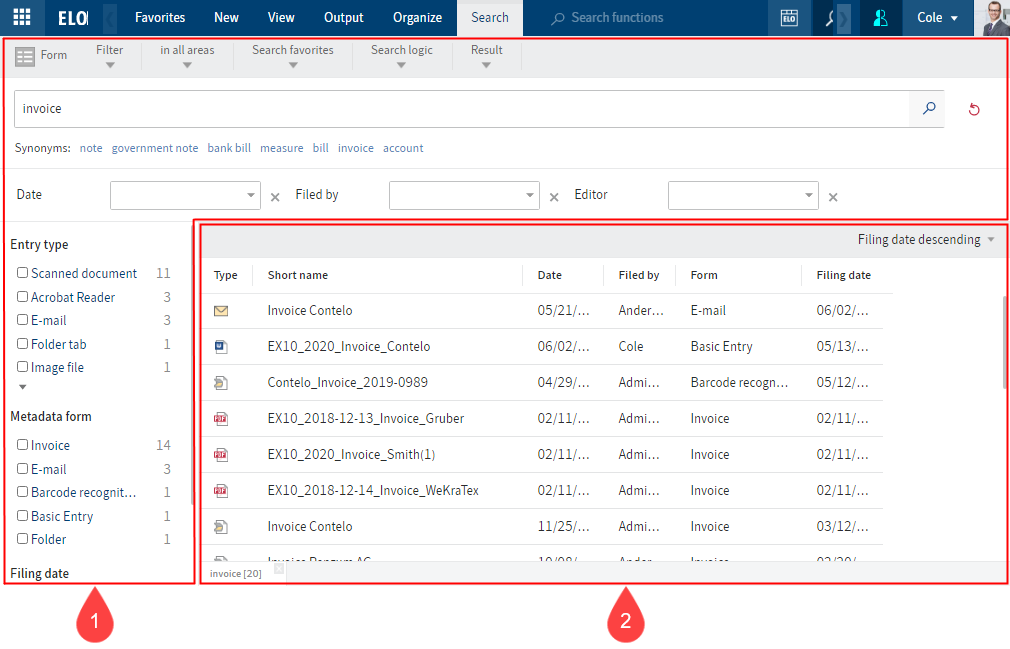Click the PDF icon of EX10_2020_Invoice_Smith(1)
This screenshot has width=1010, height=649.
coord(221,455)
